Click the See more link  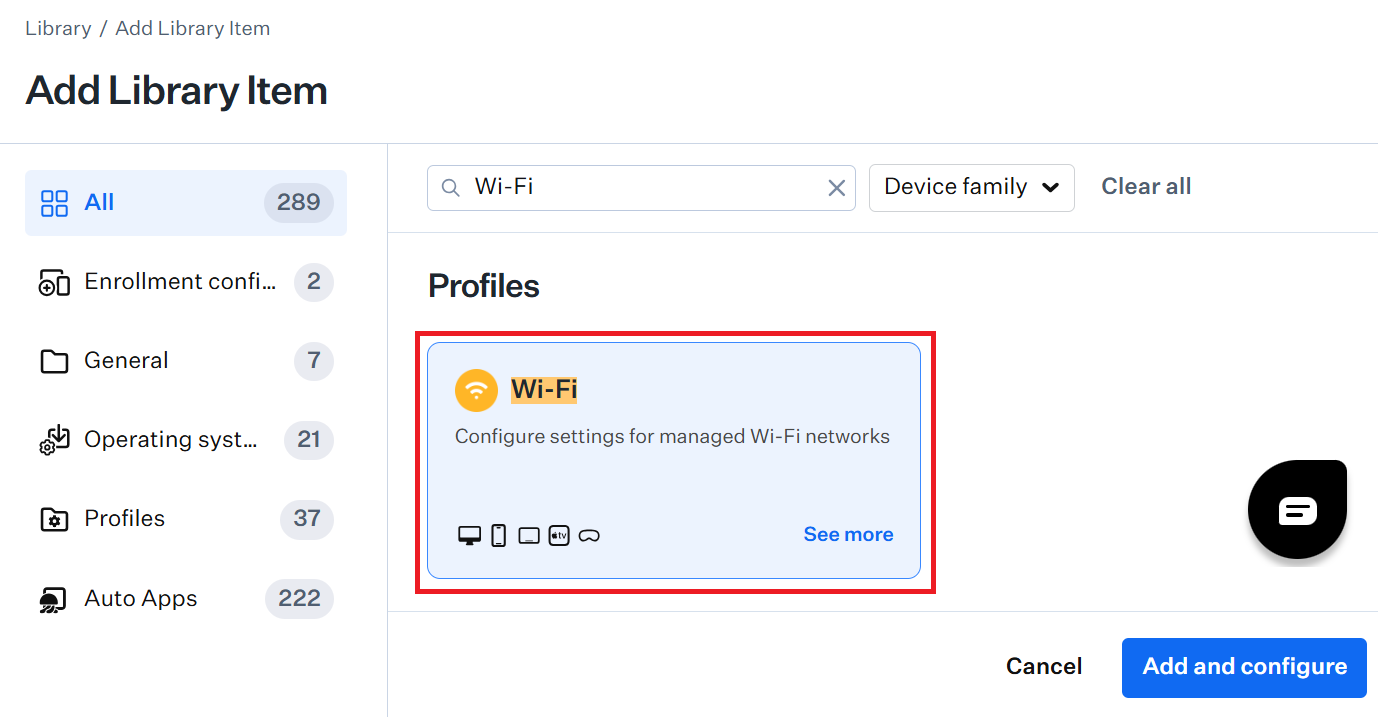pos(848,535)
